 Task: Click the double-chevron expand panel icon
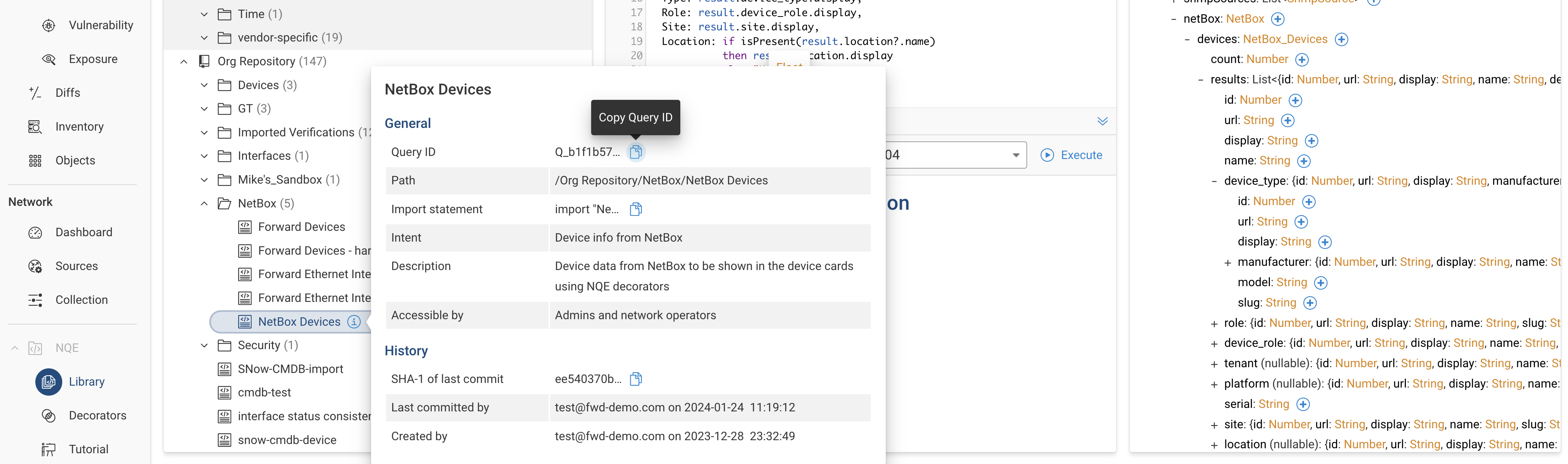tap(1102, 121)
